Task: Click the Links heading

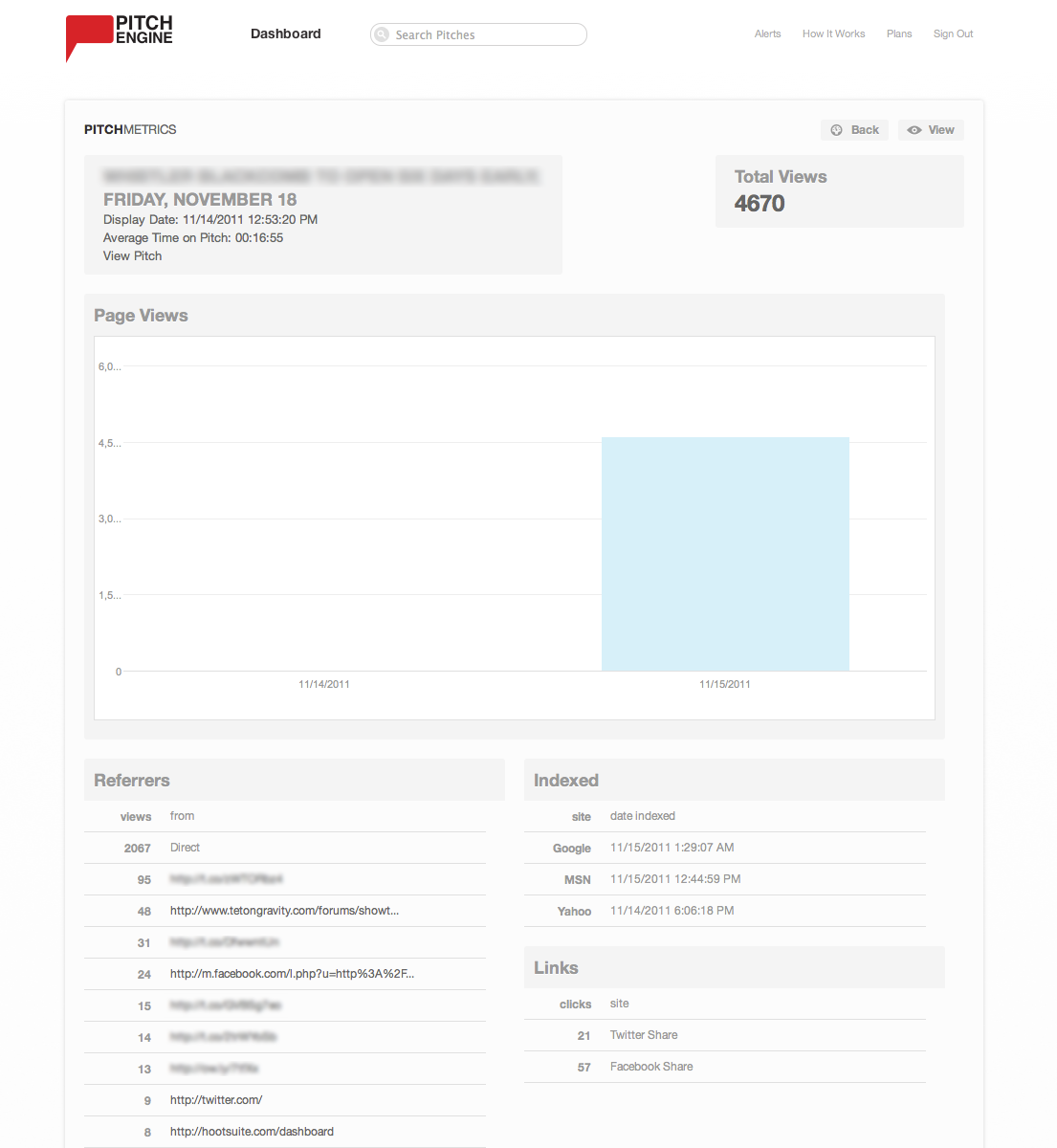Action: pos(556,968)
